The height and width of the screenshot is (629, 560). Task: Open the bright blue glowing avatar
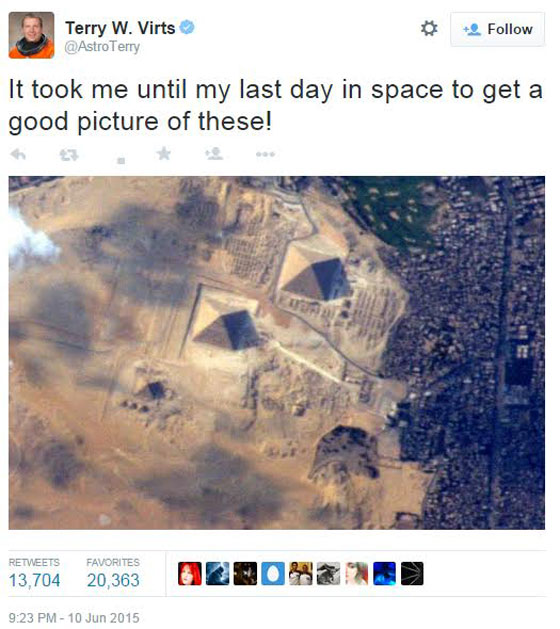384,574
